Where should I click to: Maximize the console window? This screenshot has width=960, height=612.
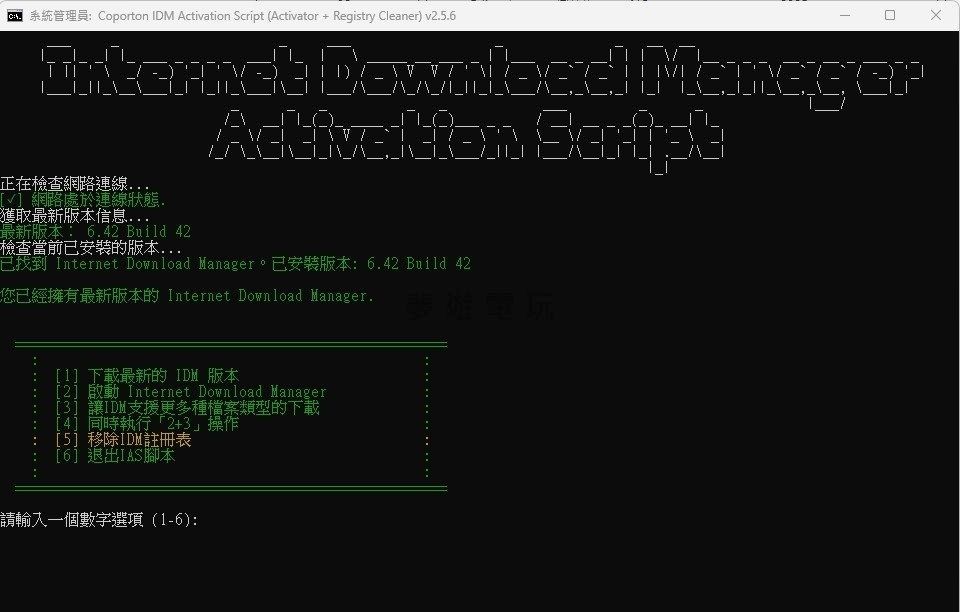890,15
